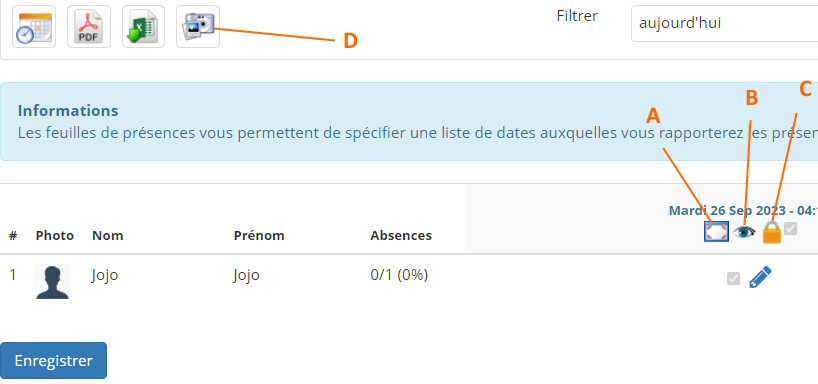Click the Absences column header
The image size is (818, 384).
click(401, 235)
